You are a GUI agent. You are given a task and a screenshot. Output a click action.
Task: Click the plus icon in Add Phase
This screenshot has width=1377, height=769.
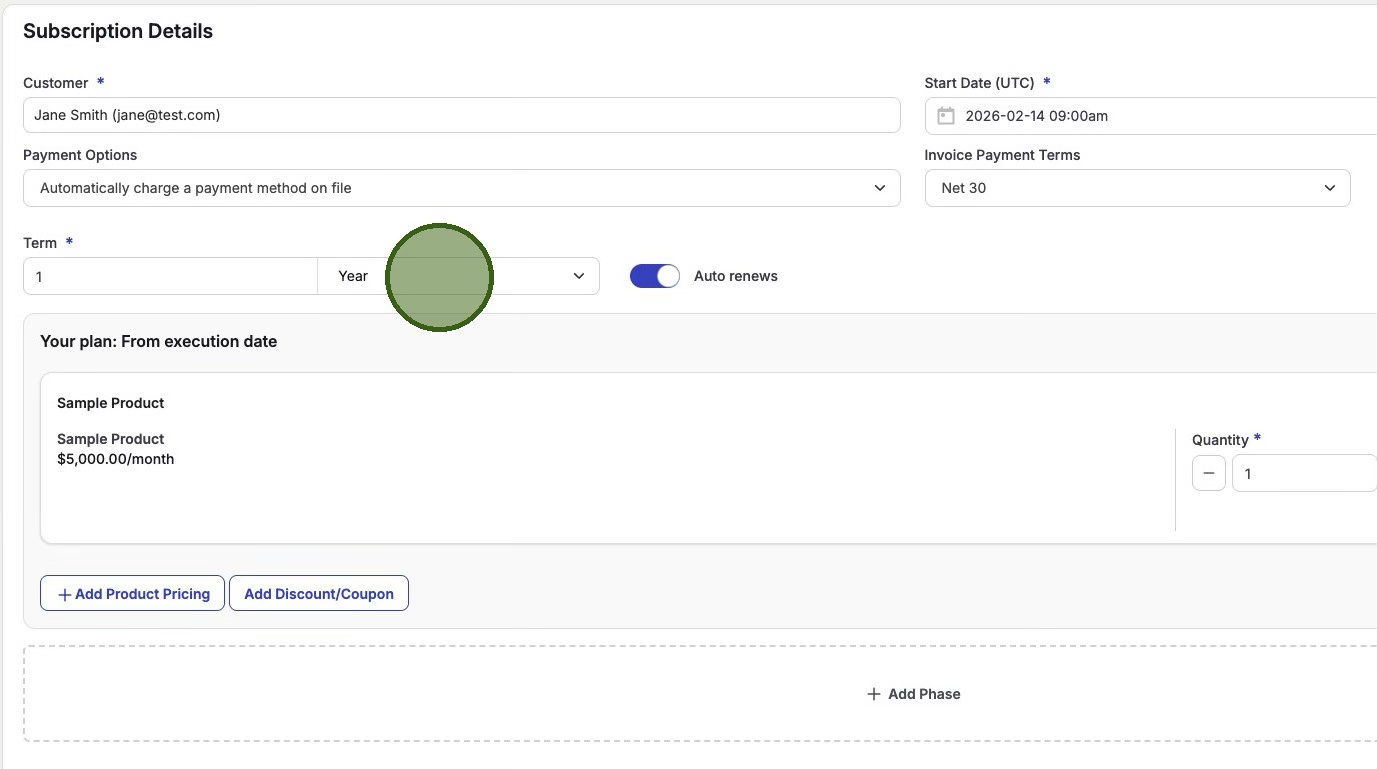[873, 694]
